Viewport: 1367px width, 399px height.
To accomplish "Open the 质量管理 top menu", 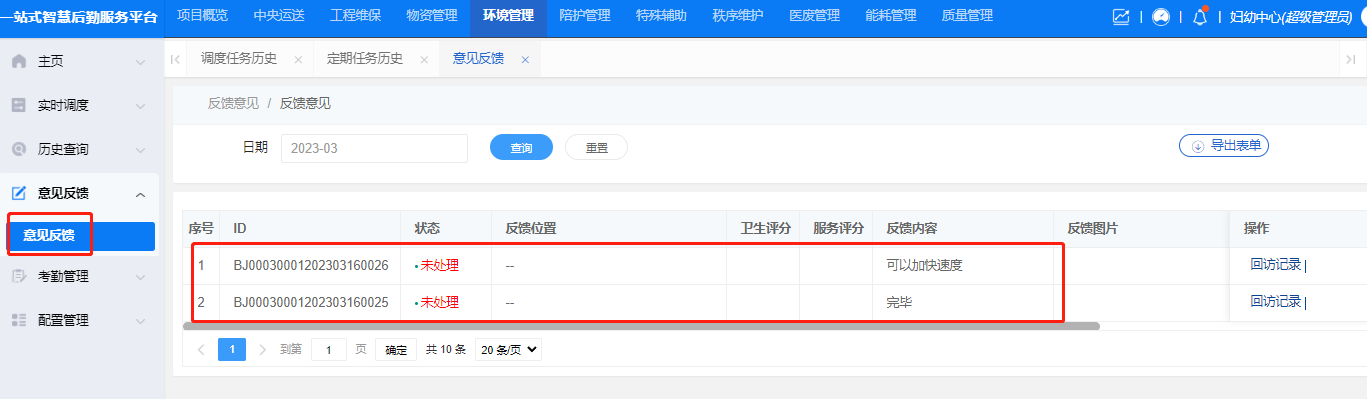I will tap(967, 16).
